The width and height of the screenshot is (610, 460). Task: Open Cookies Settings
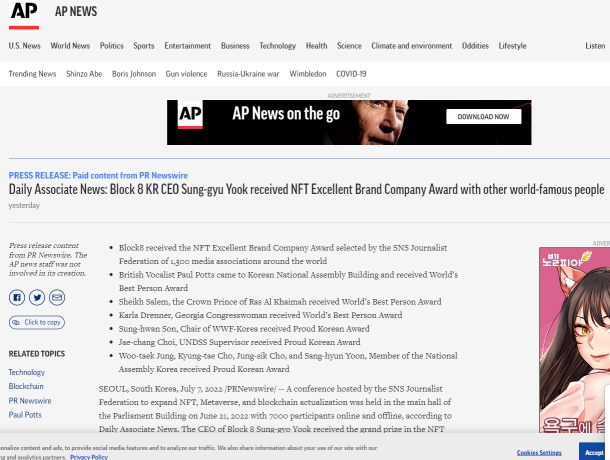pos(539,453)
